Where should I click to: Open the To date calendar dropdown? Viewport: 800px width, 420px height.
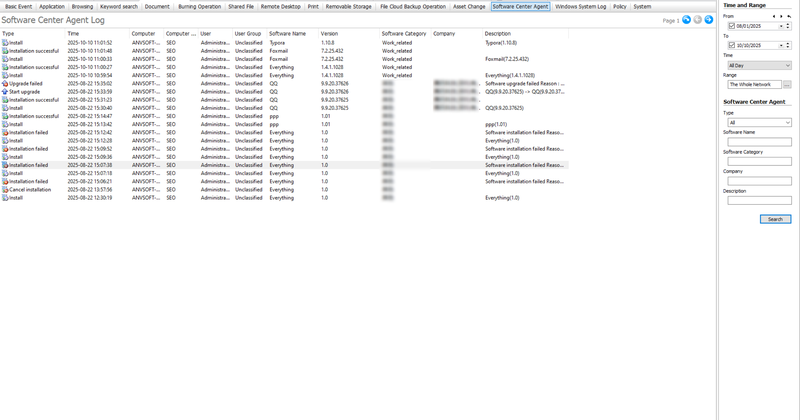pyautogui.click(x=781, y=45)
